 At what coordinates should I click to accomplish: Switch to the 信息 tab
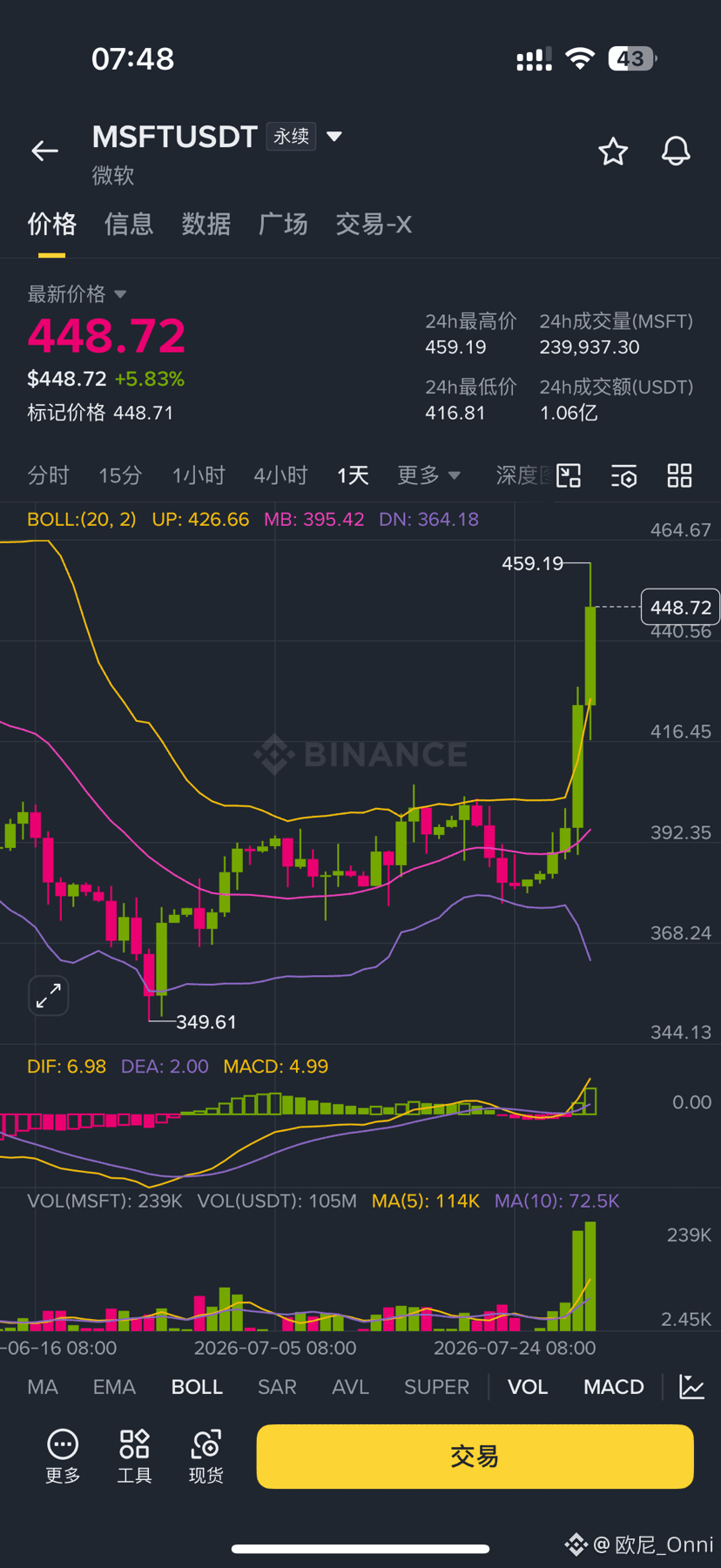(129, 225)
